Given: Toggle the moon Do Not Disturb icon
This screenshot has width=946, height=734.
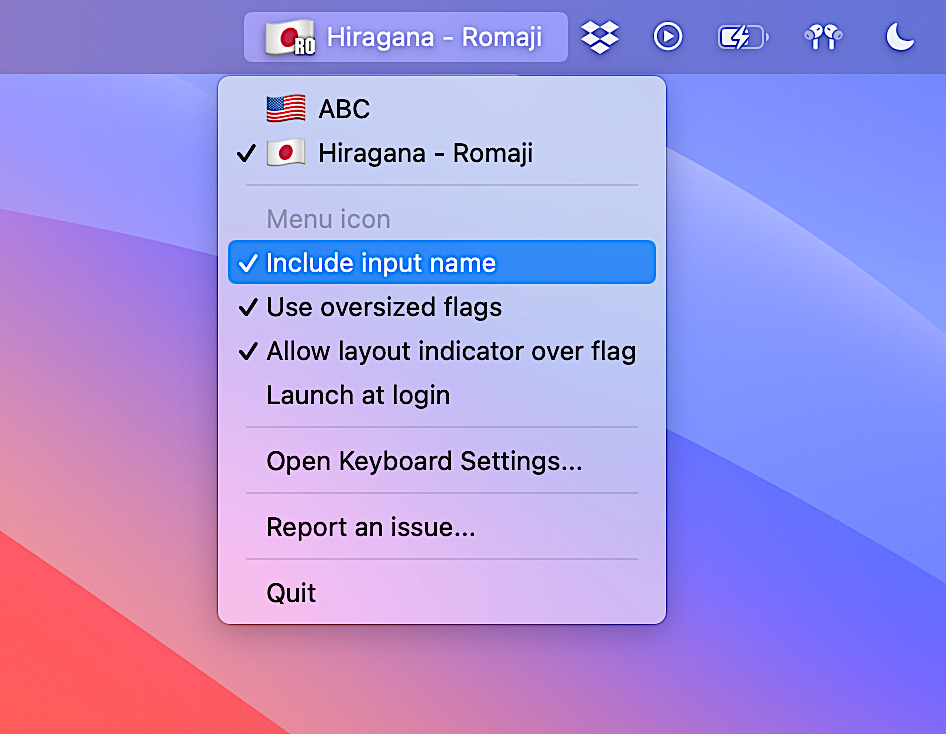Looking at the screenshot, I should pos(899,36).
